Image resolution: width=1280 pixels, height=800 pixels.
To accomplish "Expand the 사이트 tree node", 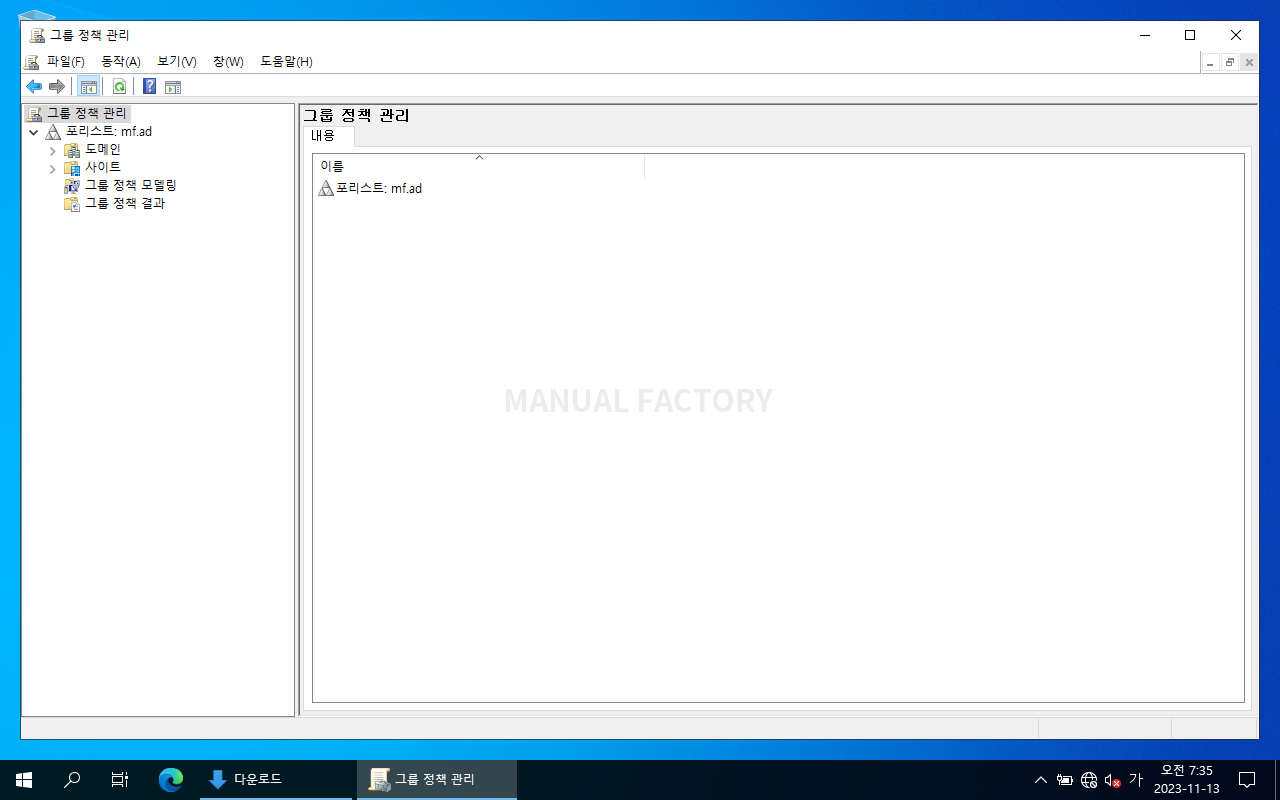I will pyautogui.click(x=53, y=168).
